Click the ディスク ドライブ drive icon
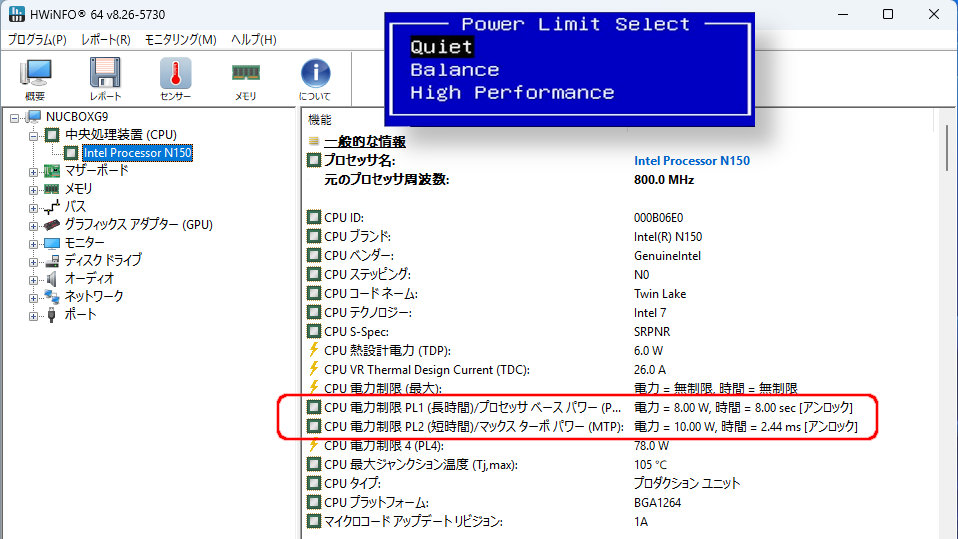958x539 pixels. pyautogui.click(x=52, y=260)
